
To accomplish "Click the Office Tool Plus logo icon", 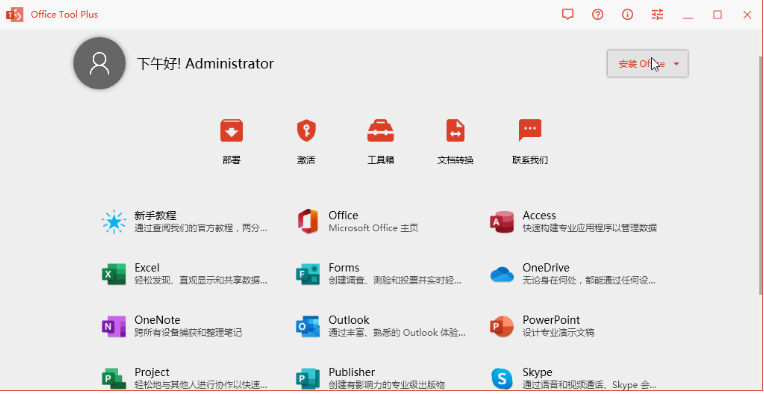I will coord(15,15).
